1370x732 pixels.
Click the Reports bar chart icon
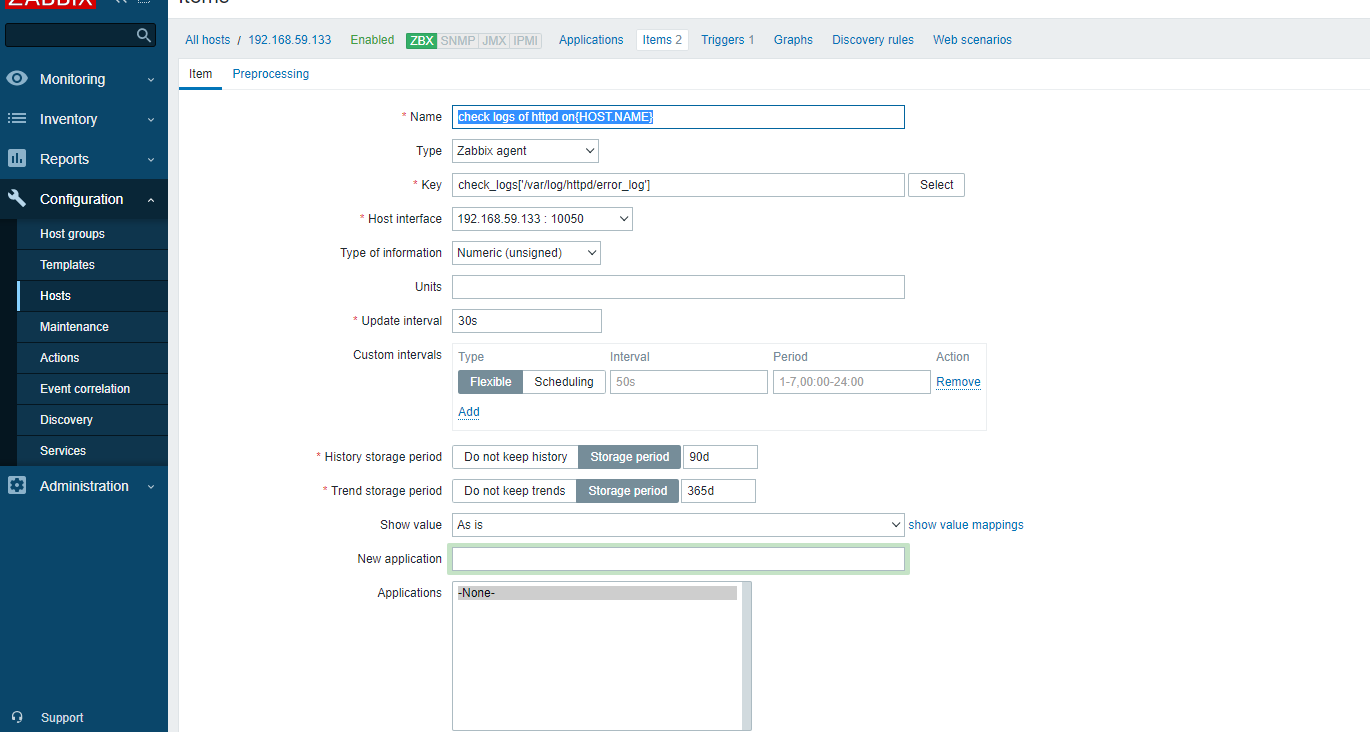pyautogui.click(x=17, y=159)
